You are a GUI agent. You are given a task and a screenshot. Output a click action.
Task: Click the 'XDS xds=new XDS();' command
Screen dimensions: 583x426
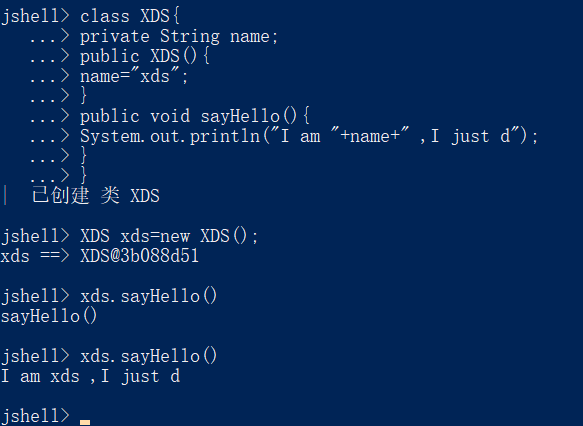click(x=169, y=236)
